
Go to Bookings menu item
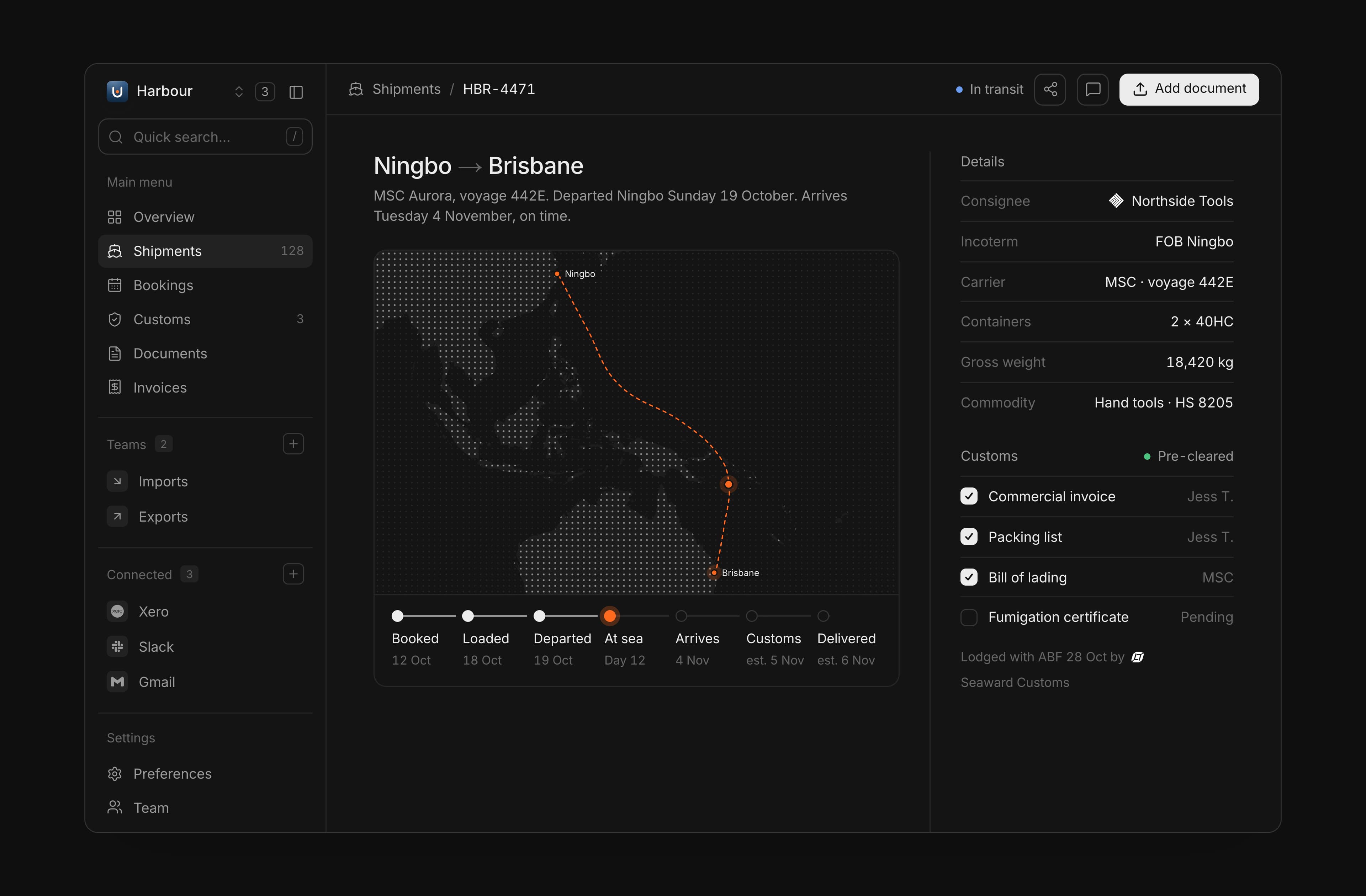[206, 285]
